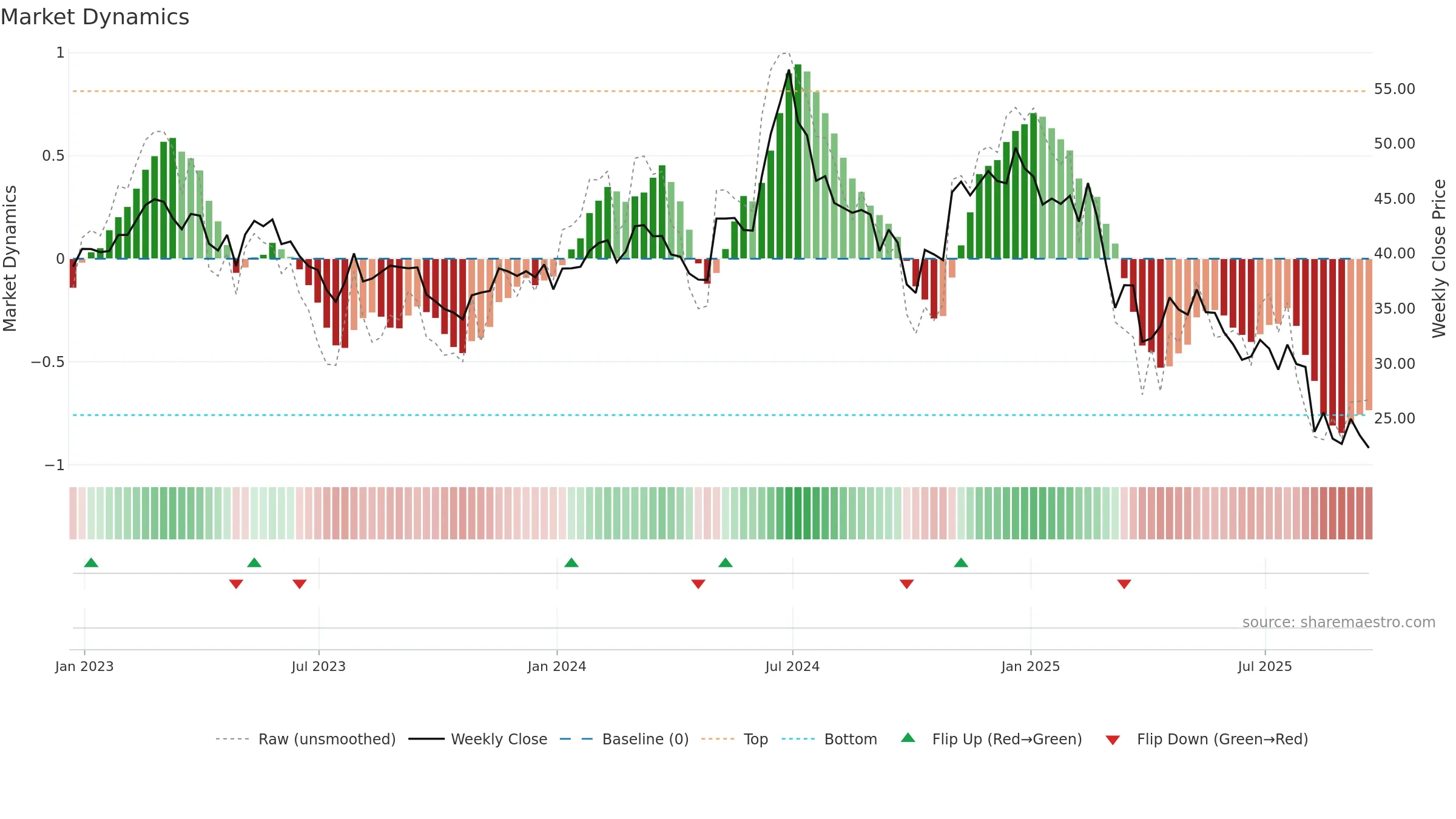The image size is (1456, 819).
Task: Click the Jan 2023 x-axis label
Action: point(84,666)
